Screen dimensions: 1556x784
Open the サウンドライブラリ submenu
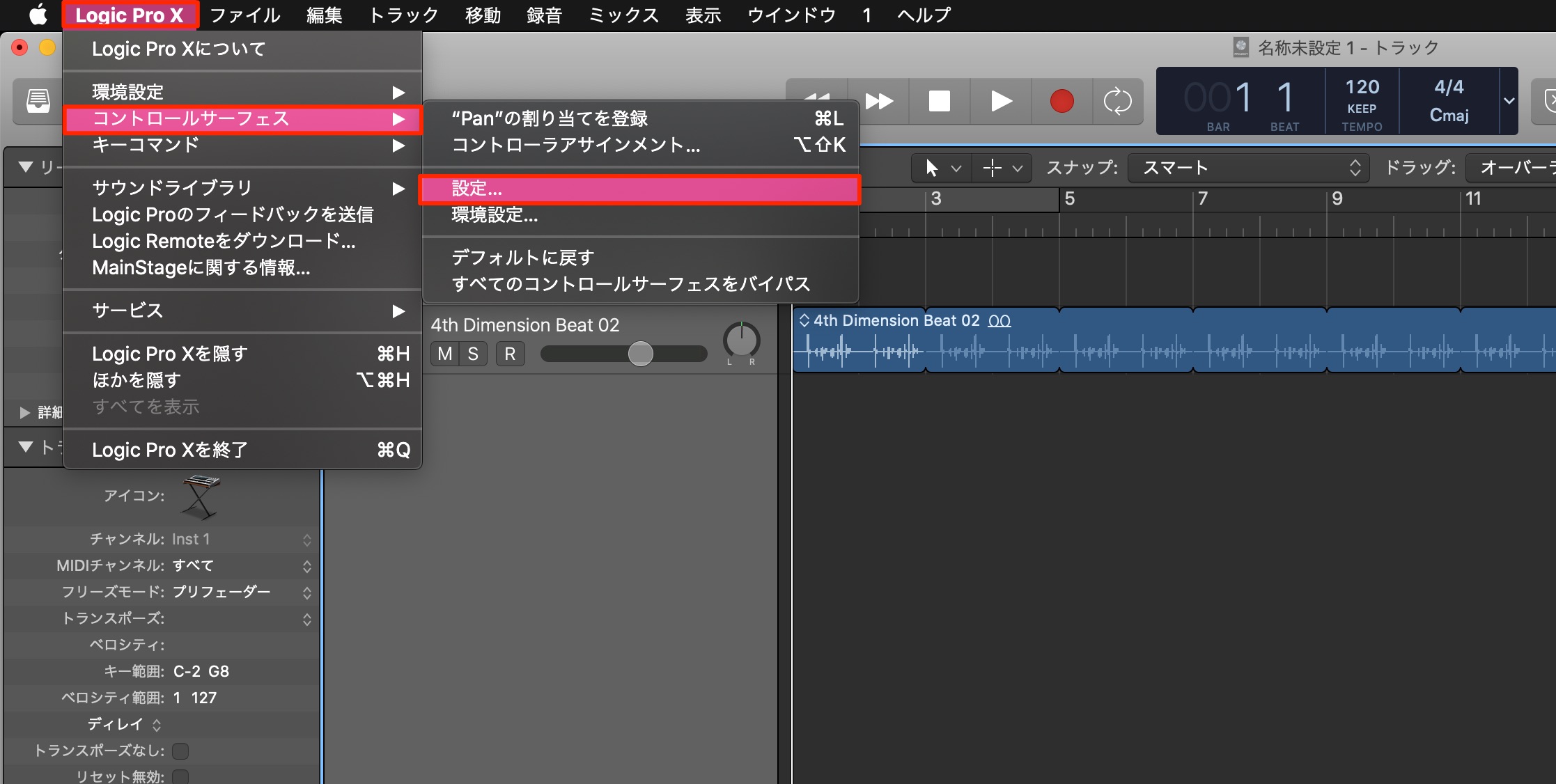pos(242,188)
